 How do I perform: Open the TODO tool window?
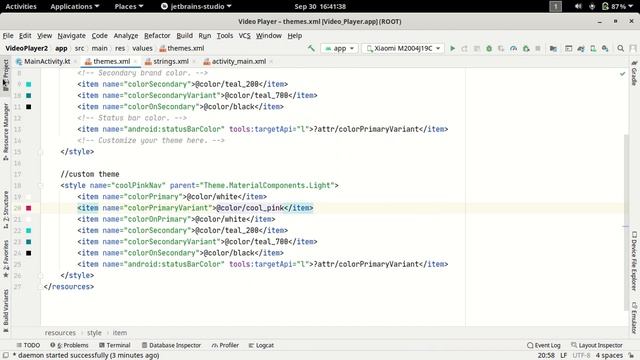tap(28, 345)
